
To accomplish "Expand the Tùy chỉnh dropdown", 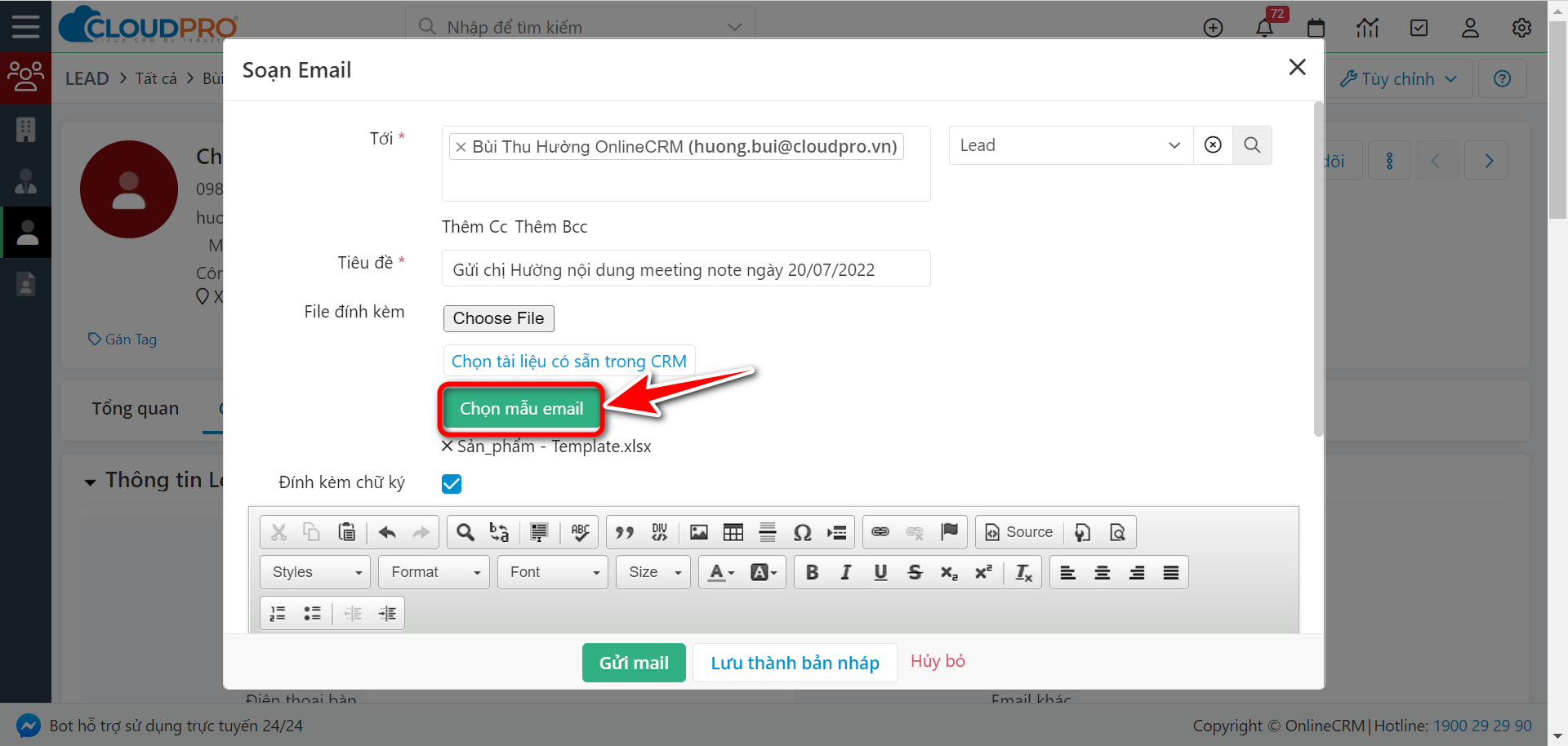I will click(x=1398, y=79).
